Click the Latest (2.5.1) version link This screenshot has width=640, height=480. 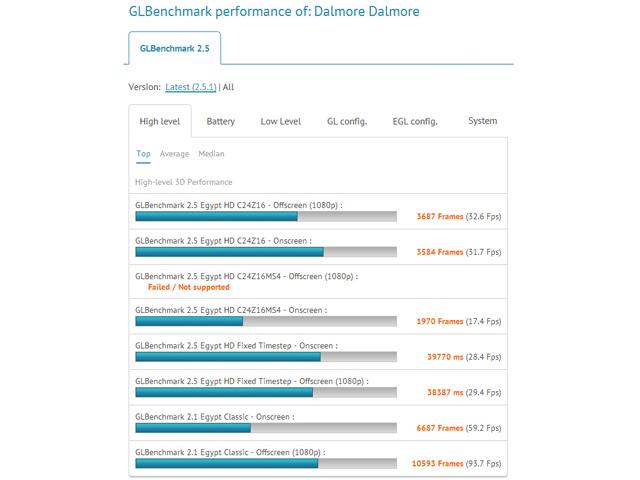point(191,87)
